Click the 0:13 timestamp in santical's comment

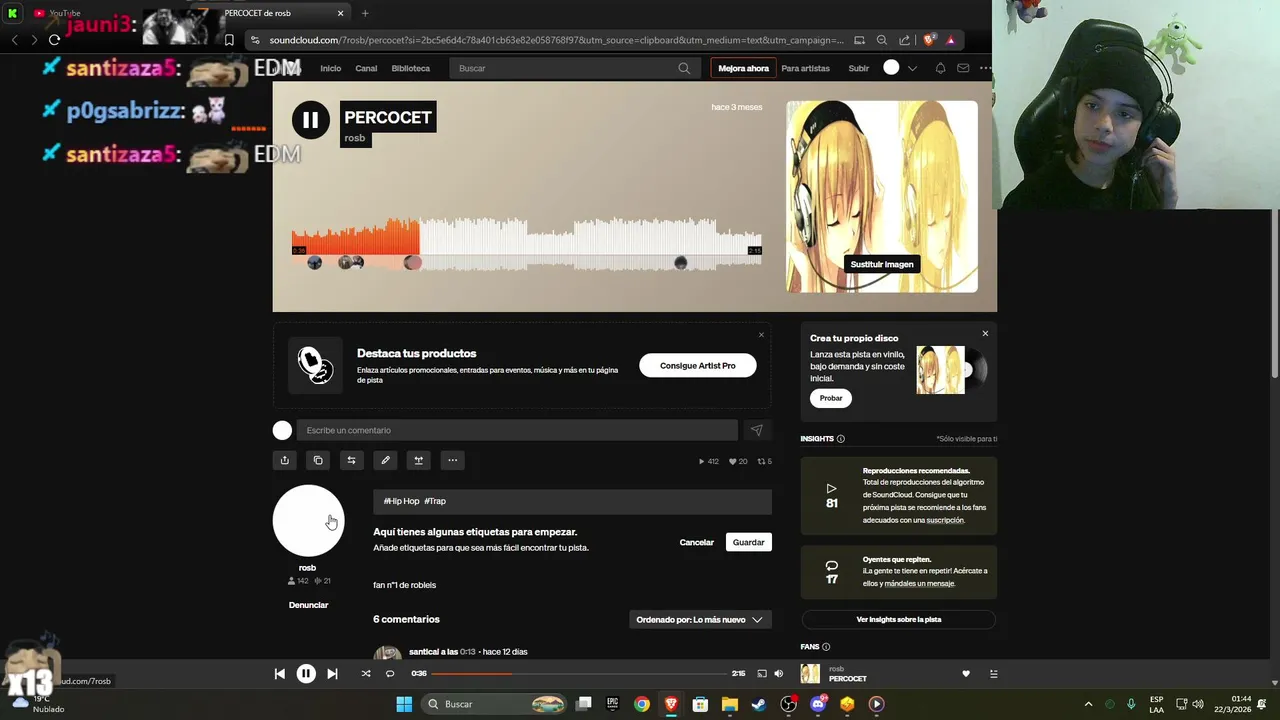tap(468, 652)
